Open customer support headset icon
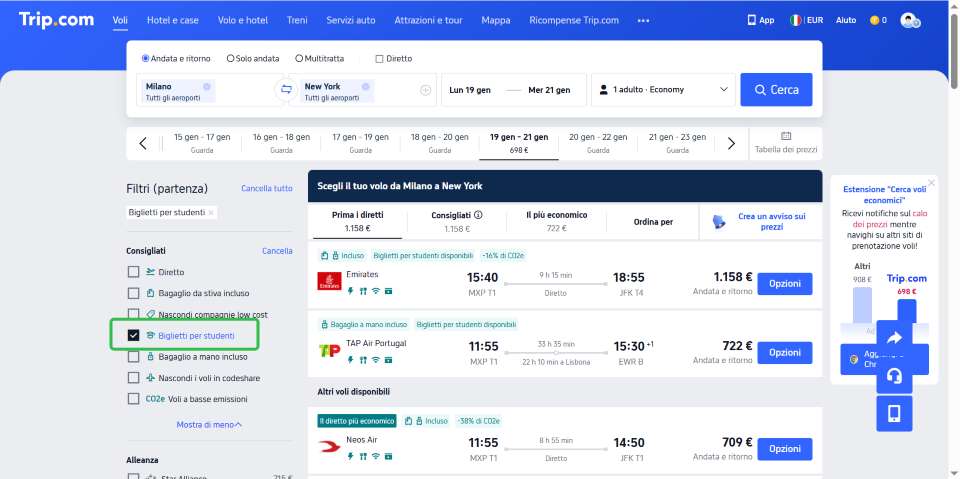960x479 pixels. [894, 375]
